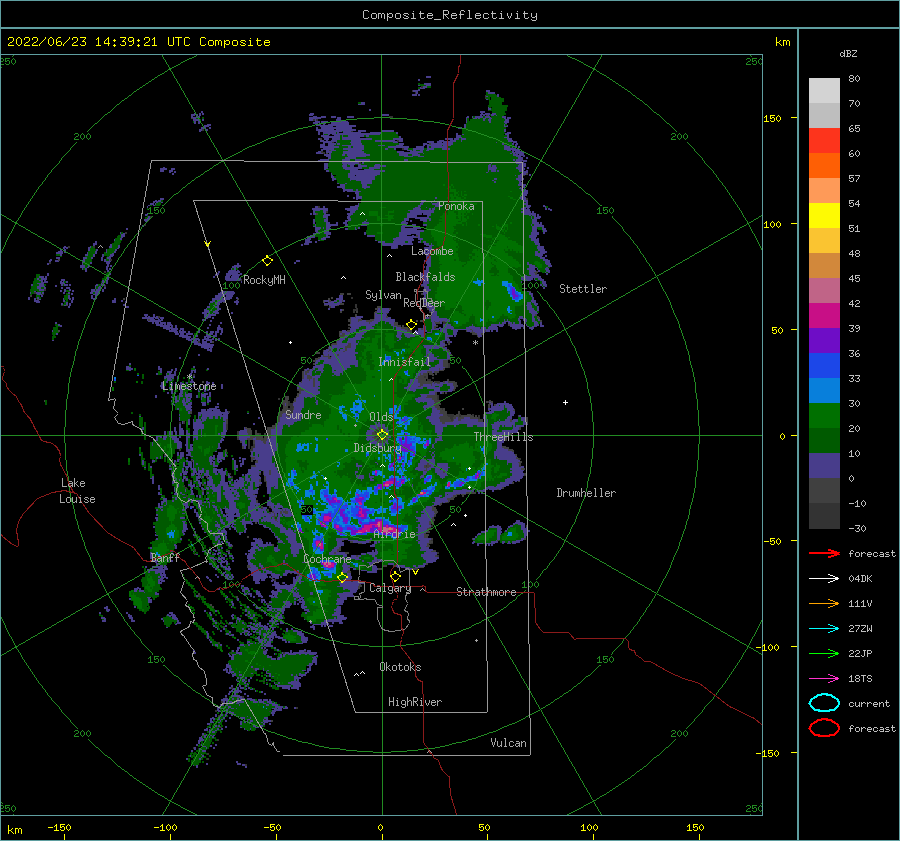Click the asterisk marker east of RedDeer
This screenshot has height=841, width=900.
click(475, 343)
